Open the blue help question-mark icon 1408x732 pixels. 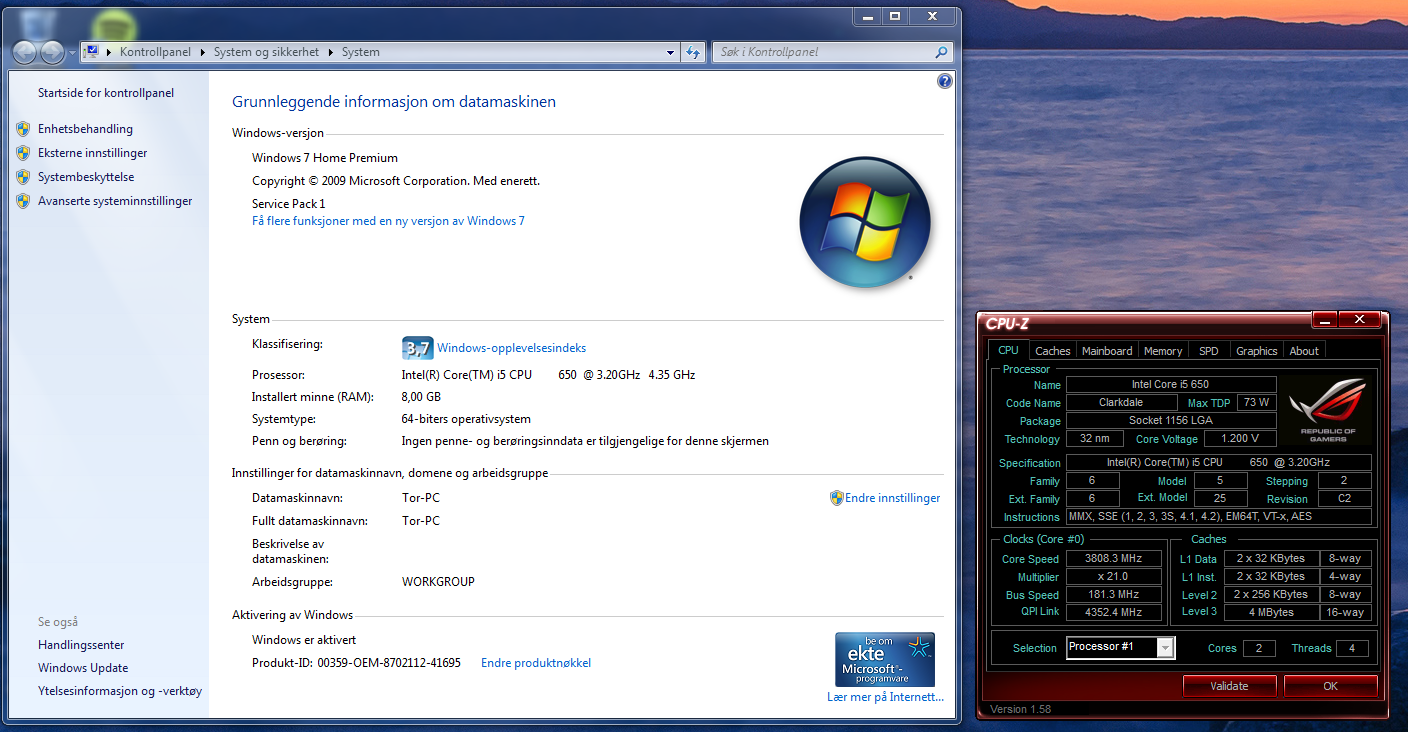944,82
